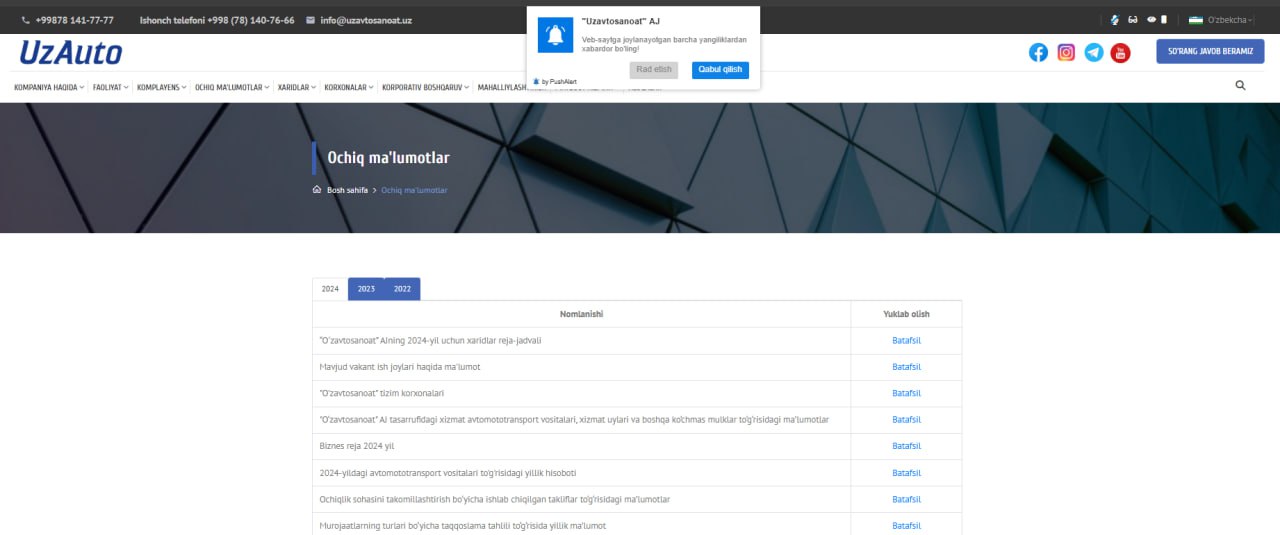Screen dimensions: 1280x535
Task: Open the Instagram social icon
Action: pyautogui.click(x=1066, y=52)
